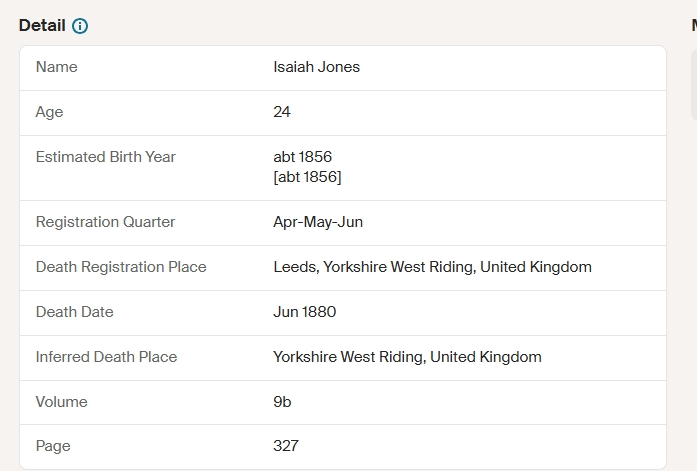This screenshot has height=471, width=697.
Task: Click the Detail heading
Action: pos(42,25)
